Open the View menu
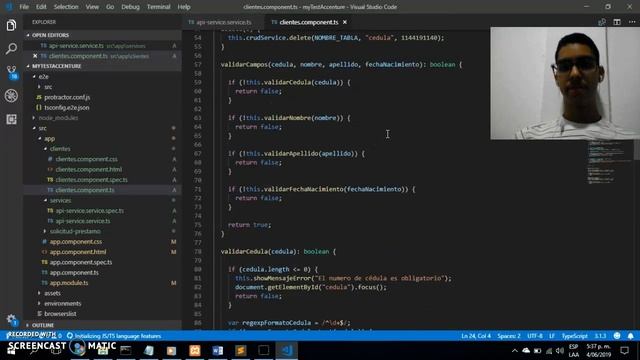The image size is (640, 360). [x=92, y=7]
